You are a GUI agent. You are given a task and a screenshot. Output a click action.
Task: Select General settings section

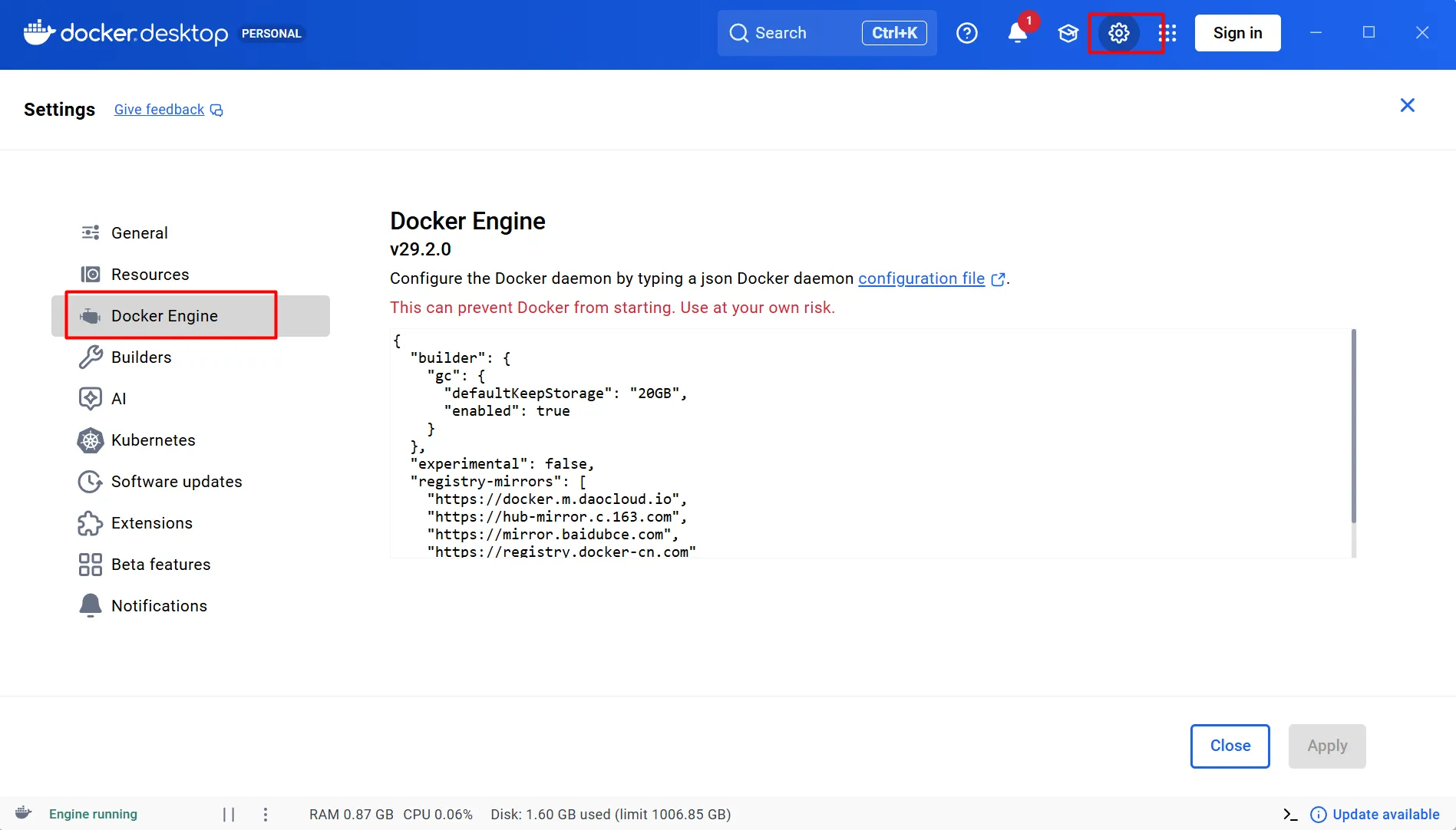pos(139,233)
